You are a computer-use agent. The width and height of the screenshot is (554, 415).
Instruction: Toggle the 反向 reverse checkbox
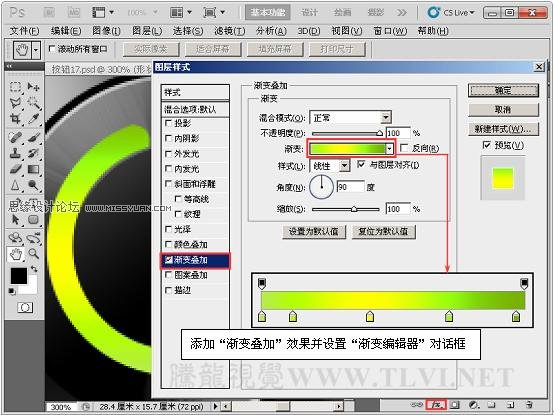(405, 148)
